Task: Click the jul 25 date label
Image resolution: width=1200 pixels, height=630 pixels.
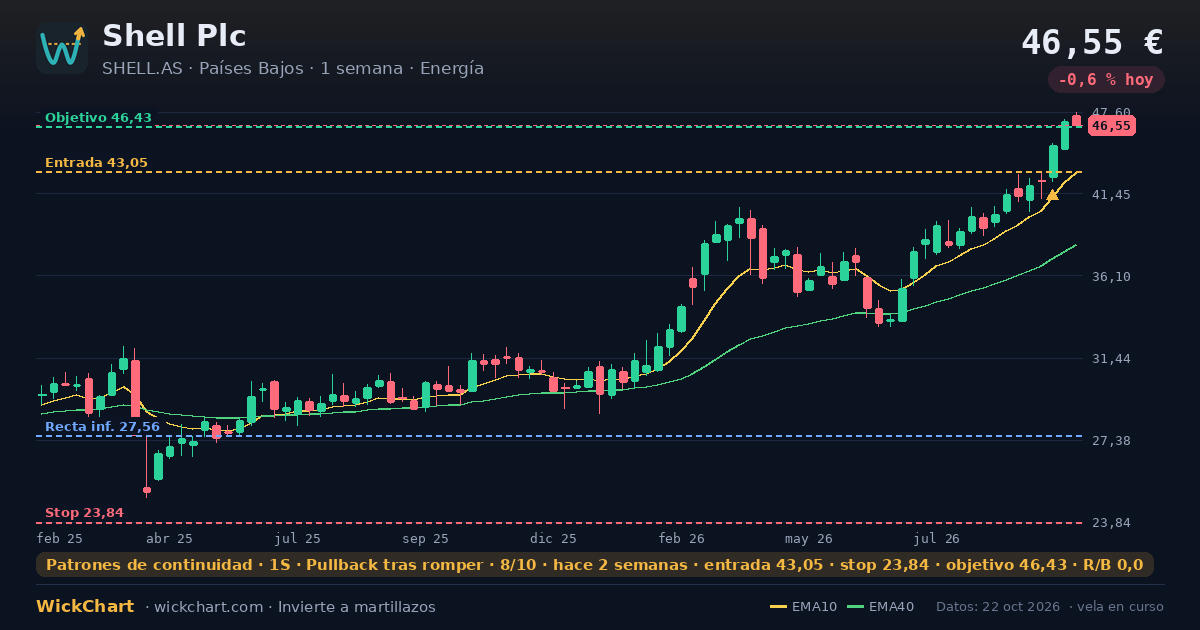Action: point(298,538)
